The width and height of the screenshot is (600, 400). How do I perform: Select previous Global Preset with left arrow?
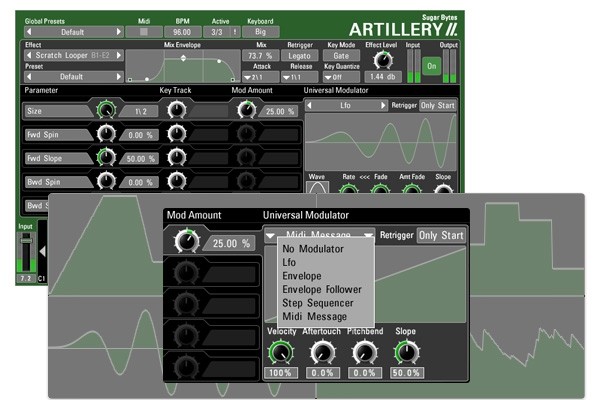coord(29,32)
